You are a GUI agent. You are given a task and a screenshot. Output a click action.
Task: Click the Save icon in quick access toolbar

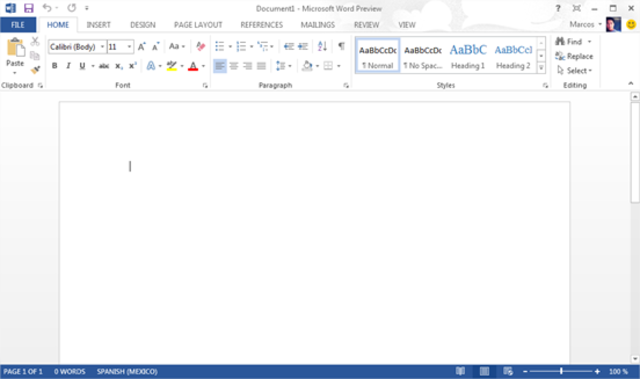coord(29,8)
